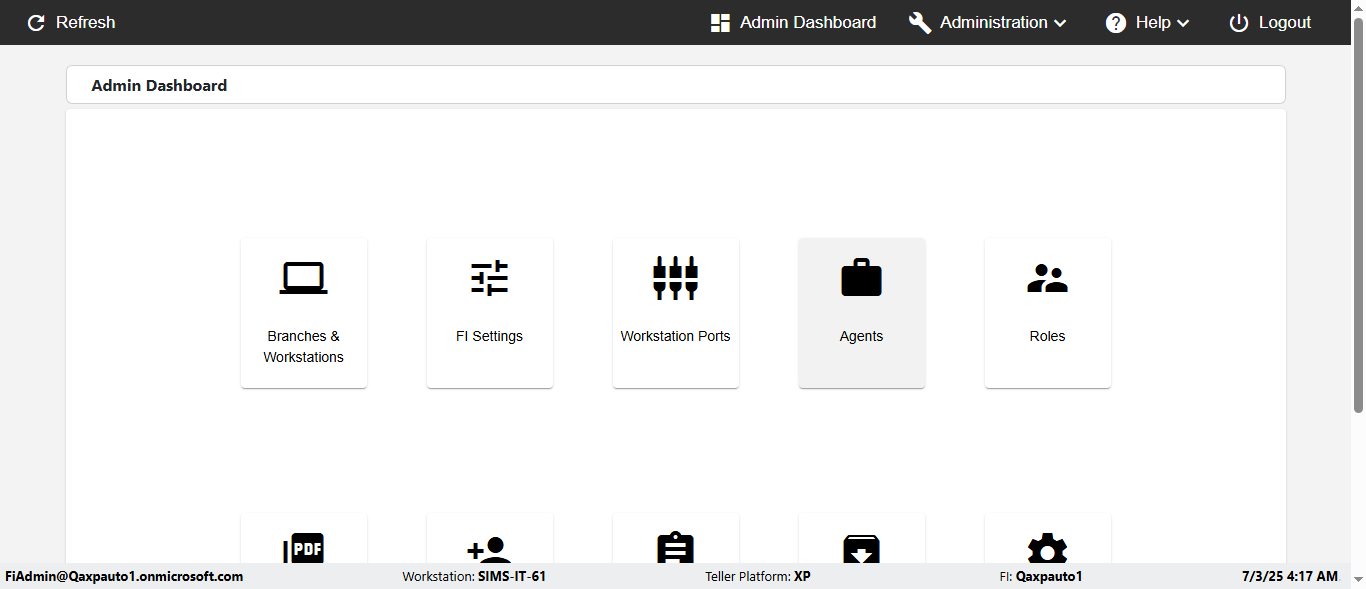Click the FI Settings label
The height and width of the screenshot is (589, 1366).
(489, 336)
